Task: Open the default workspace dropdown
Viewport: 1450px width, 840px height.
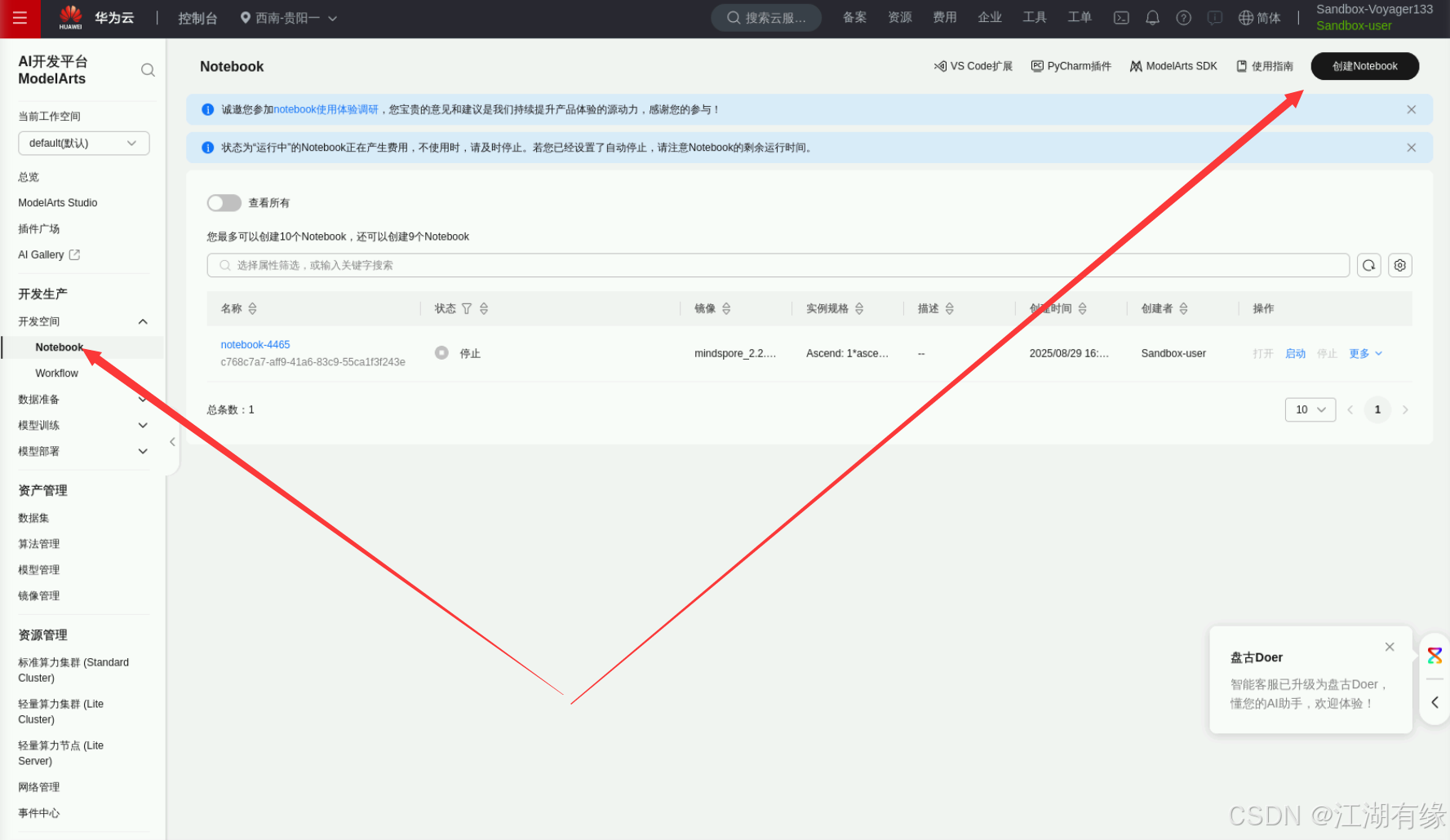Action: click(x=83, y=143)
